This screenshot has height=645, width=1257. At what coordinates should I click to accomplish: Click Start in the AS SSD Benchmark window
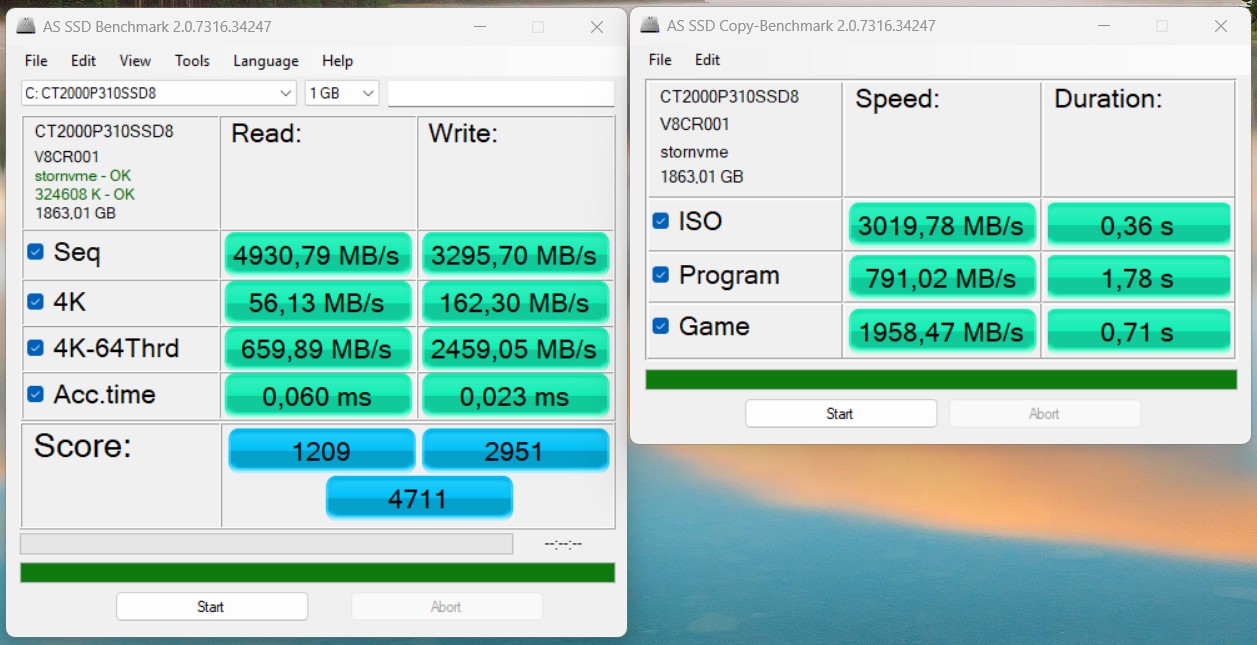[211, 606]
